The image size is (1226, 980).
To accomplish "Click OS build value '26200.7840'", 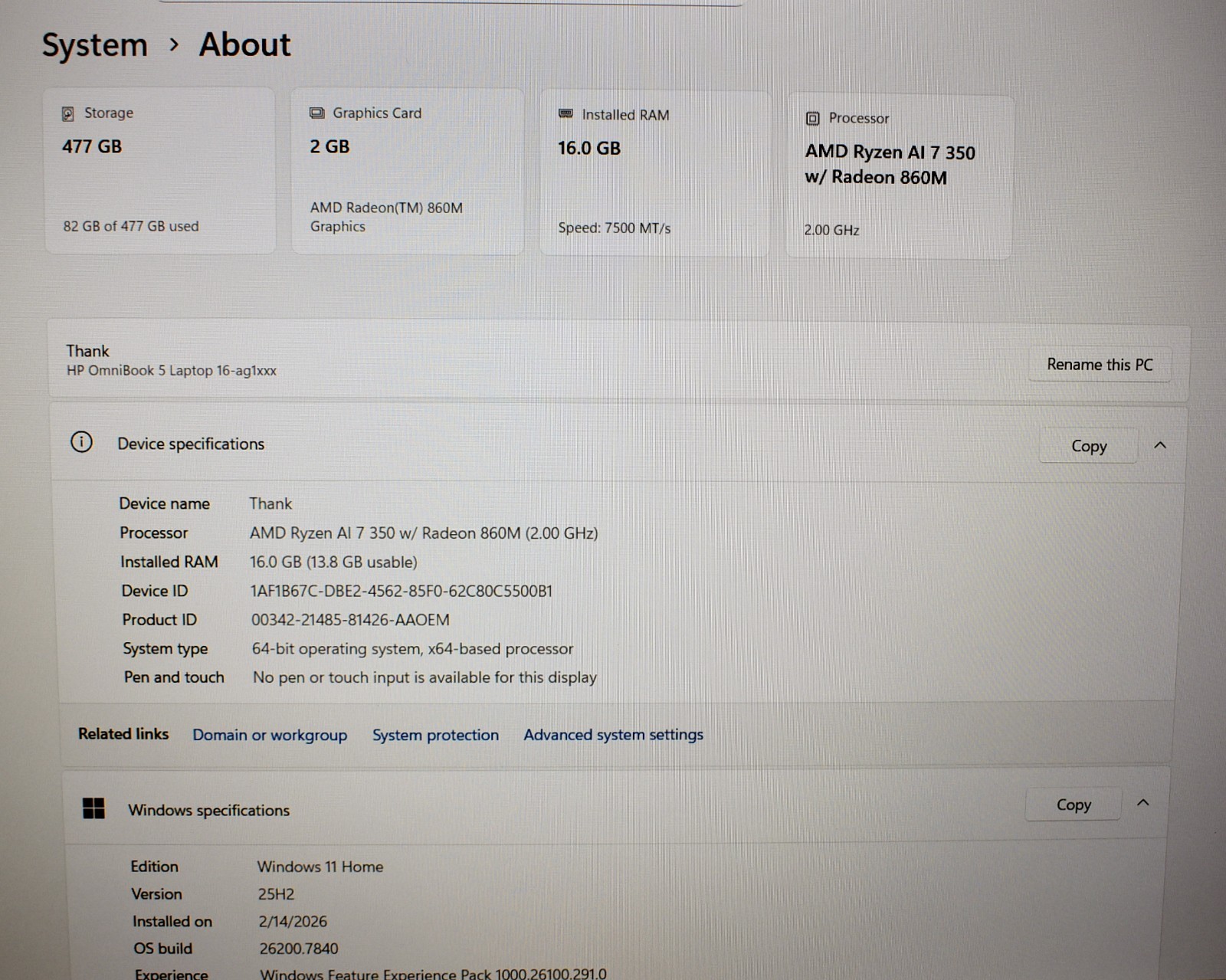I will click(x=299, y=949).
